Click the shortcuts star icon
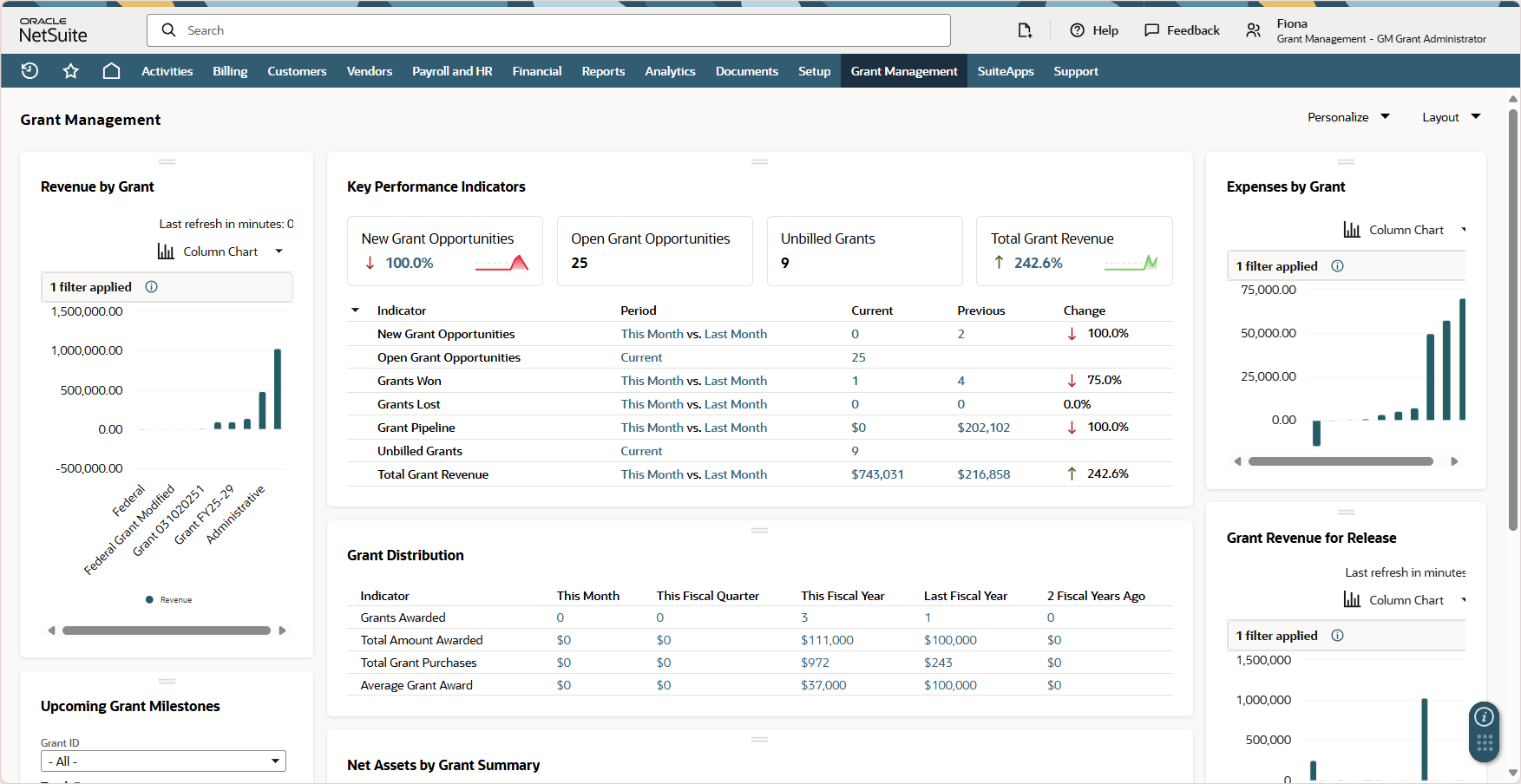This screenshot has width=1521, height=784. click(70, 70)
